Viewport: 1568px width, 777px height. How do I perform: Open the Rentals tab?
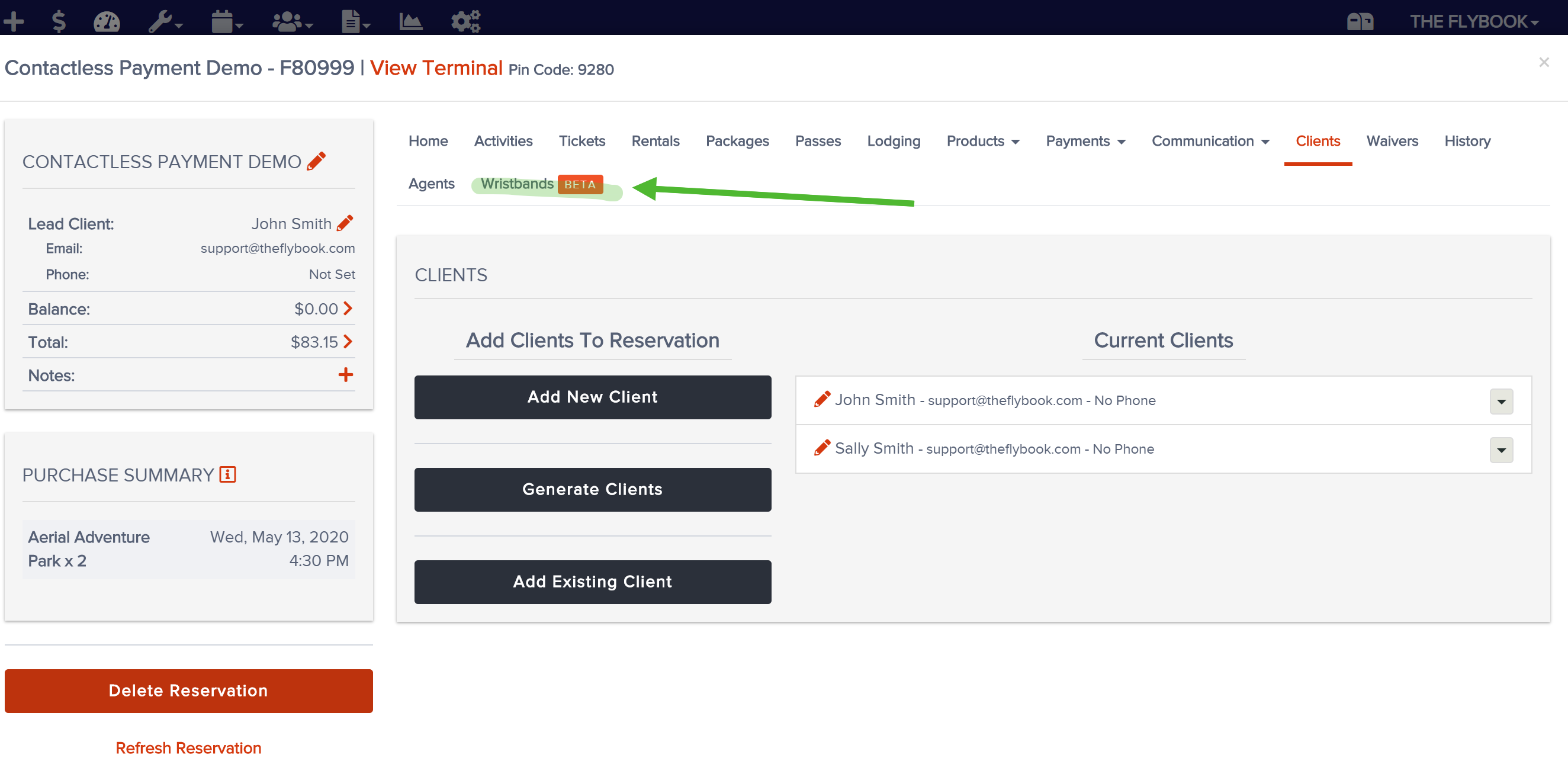(656, 141)
